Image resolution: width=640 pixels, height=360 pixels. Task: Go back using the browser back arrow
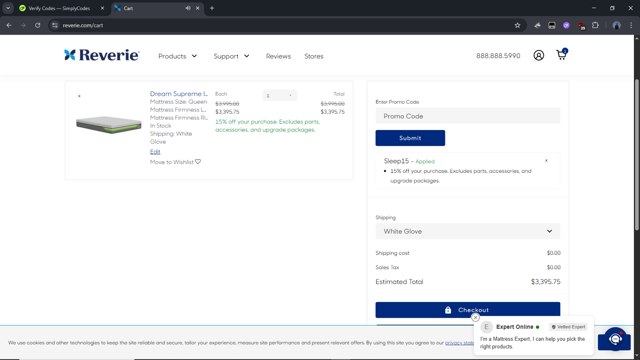(9, 25)
